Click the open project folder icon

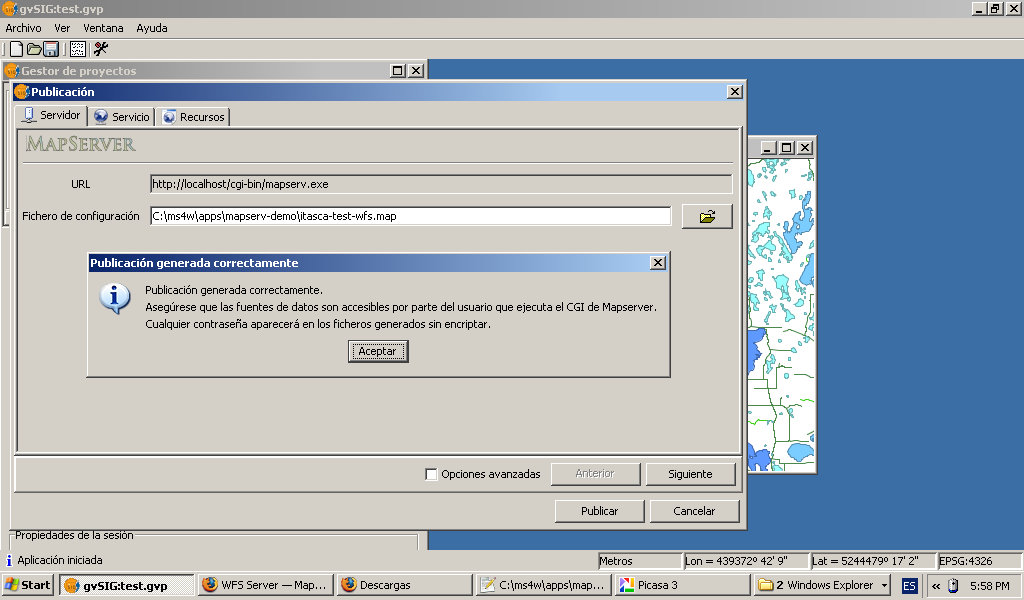click(33, 49)
